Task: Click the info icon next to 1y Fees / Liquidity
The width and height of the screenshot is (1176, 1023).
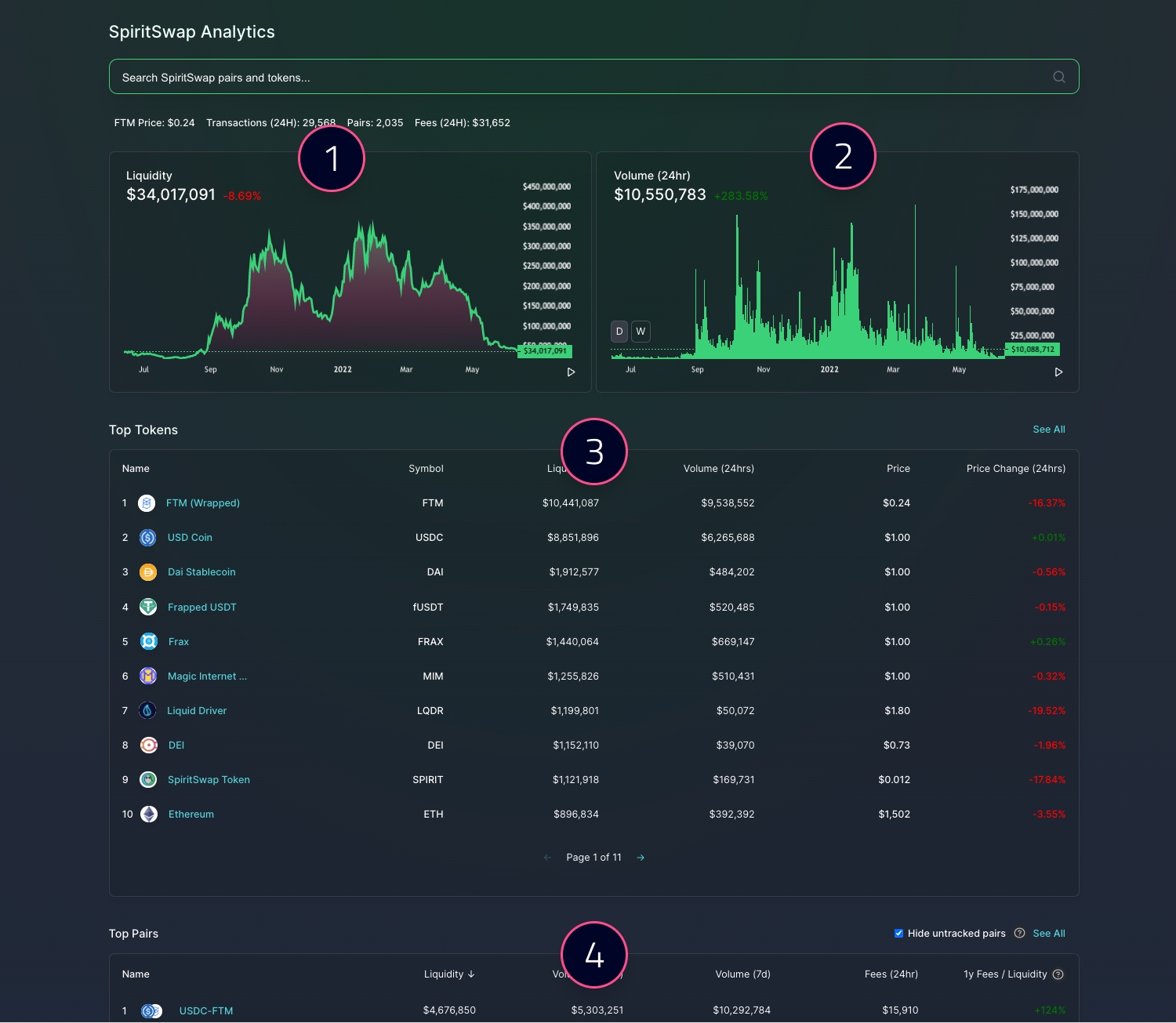Action: (1058, 974)
